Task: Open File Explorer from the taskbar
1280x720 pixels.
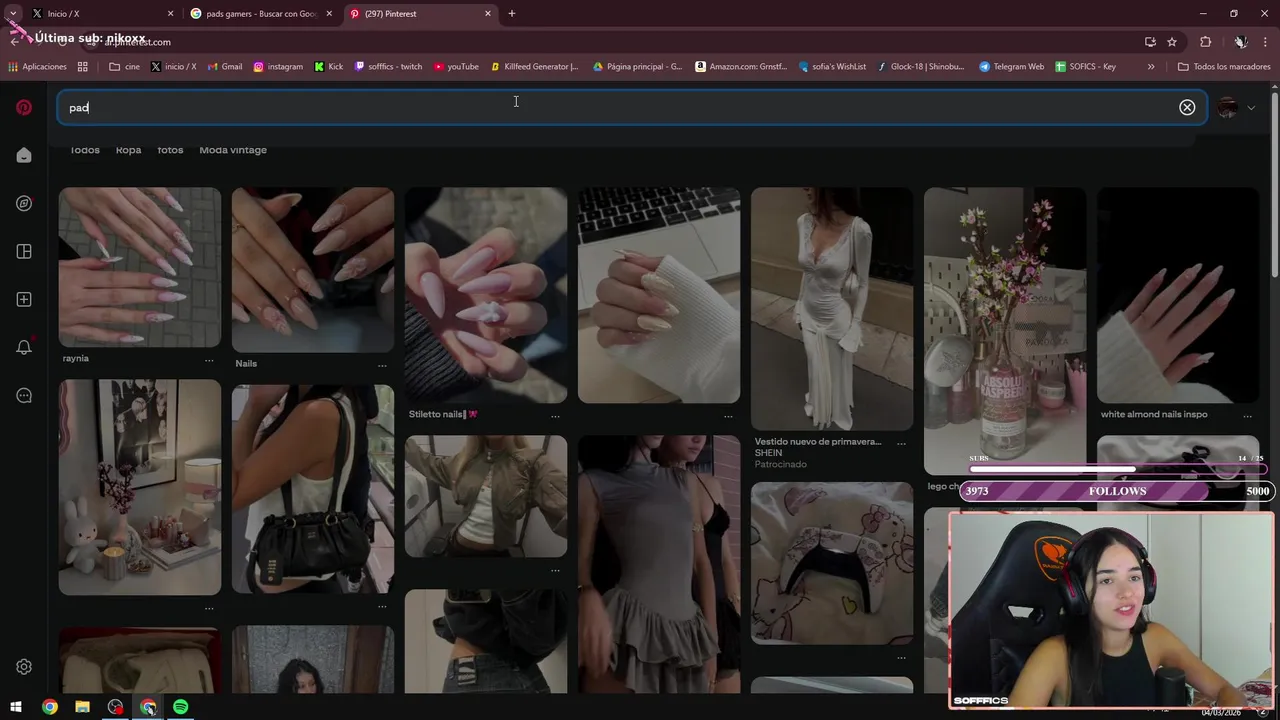Action: (x=82, y=707)
